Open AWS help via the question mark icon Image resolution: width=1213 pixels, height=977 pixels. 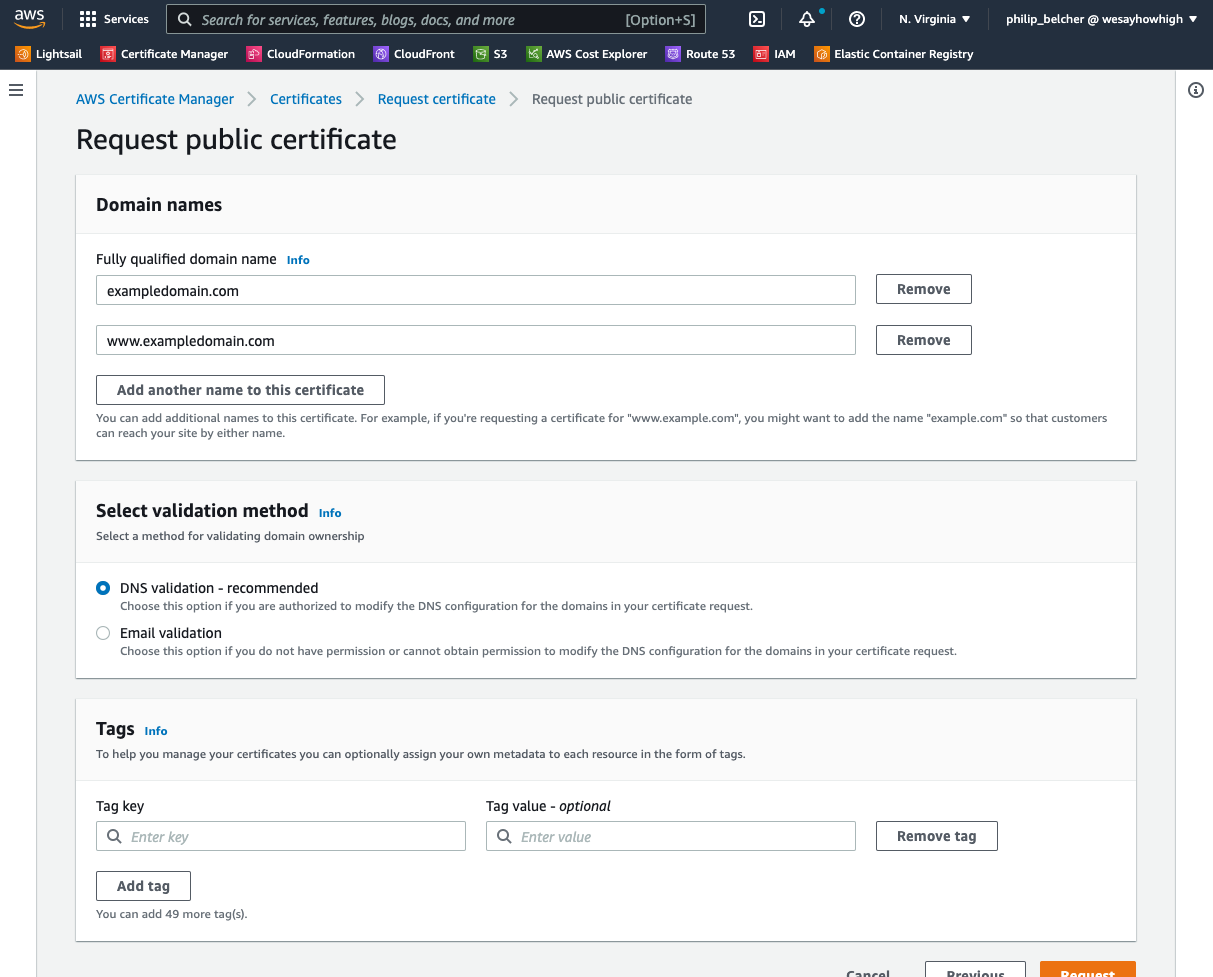pos(856,18)
